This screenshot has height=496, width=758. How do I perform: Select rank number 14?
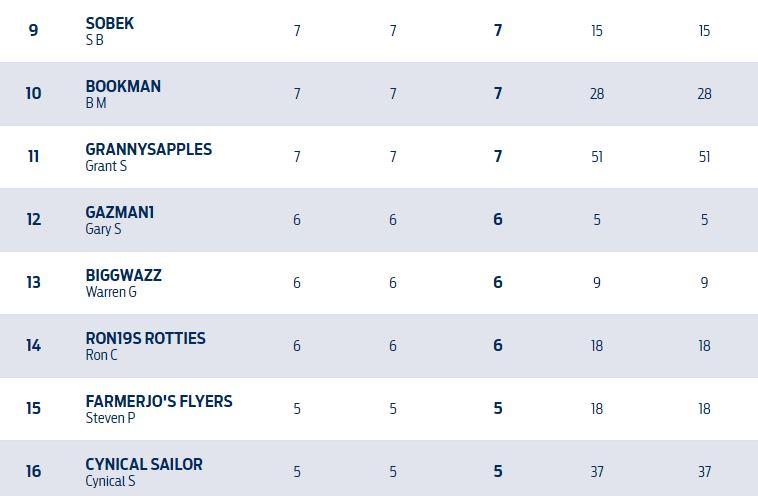tap(33, 346)
